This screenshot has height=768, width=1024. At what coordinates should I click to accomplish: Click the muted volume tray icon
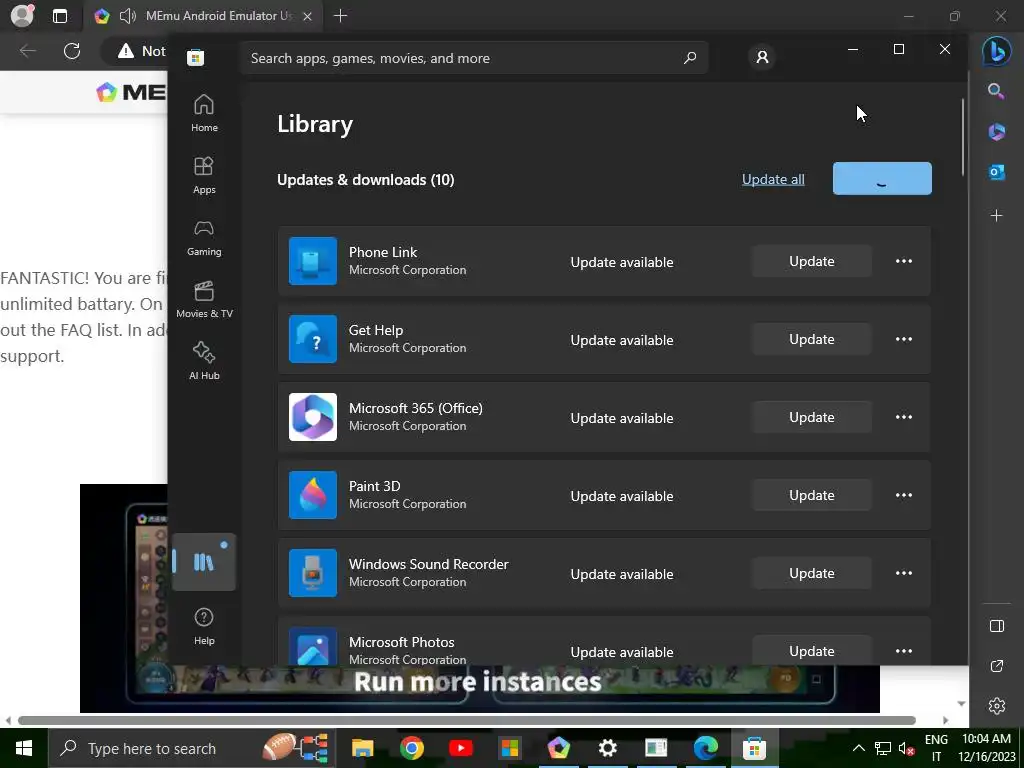[906, 748]
